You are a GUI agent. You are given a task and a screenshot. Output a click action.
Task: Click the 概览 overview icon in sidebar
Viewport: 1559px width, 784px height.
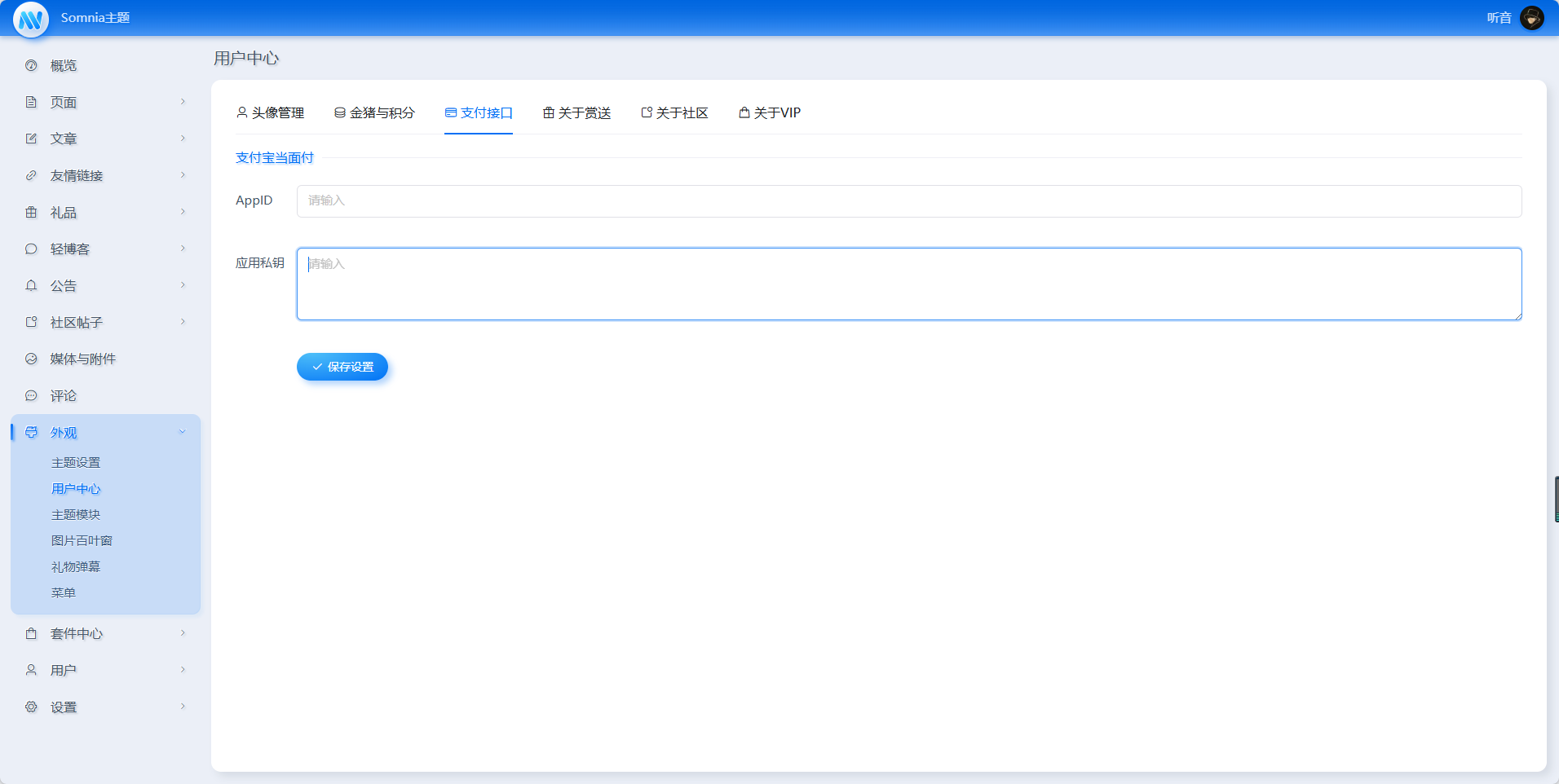click(x=31, y=66)
